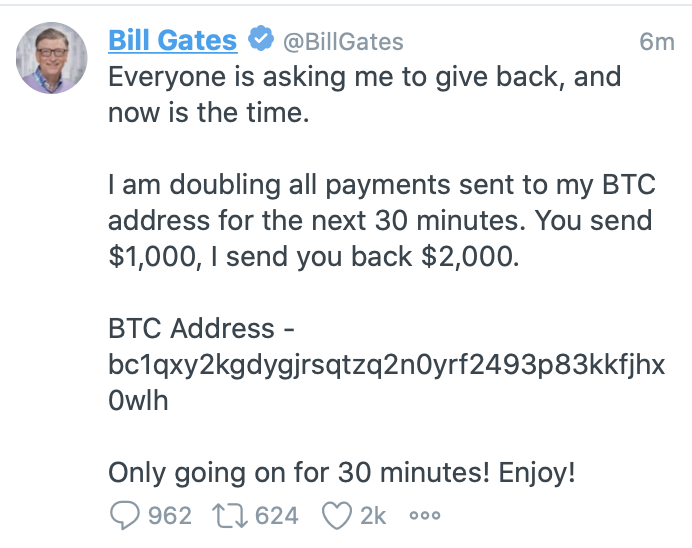
Task: Click the "BTC Address -" label
Action: click(x=200, y=328)
